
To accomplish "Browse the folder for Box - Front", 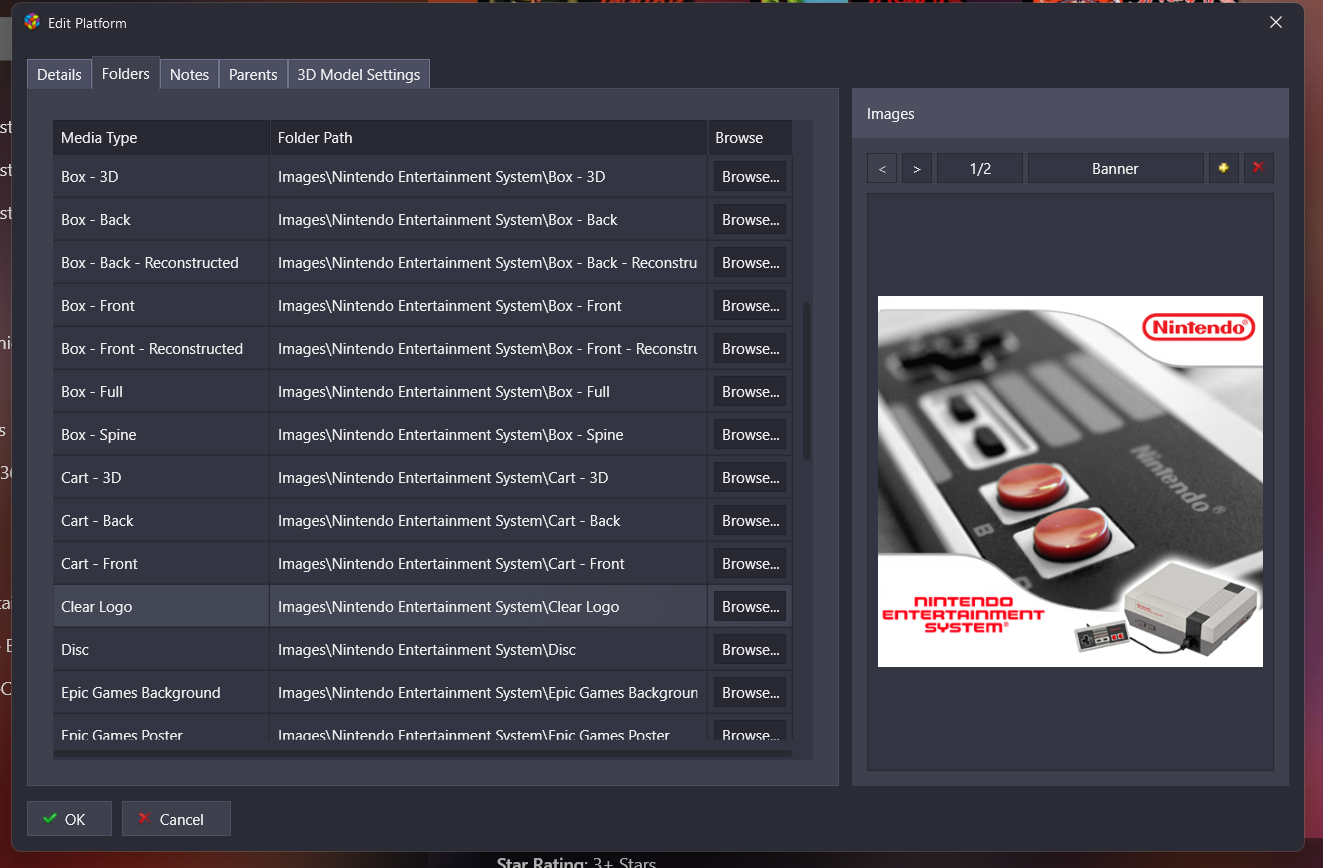I will (x=750, y=306).
